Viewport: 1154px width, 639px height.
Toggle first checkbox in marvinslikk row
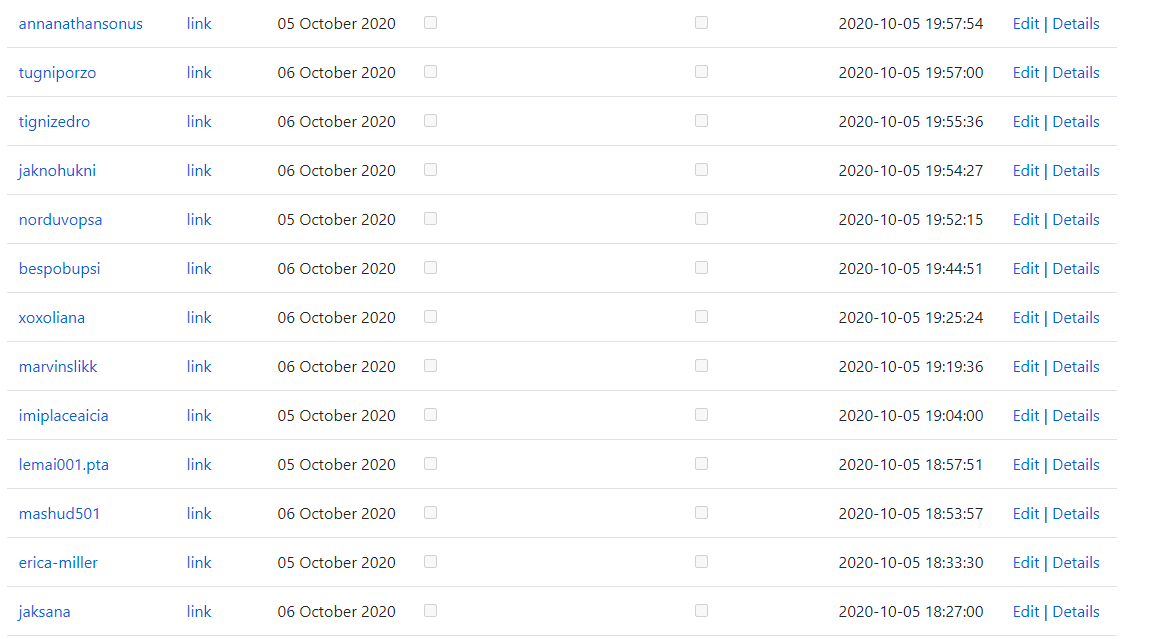pyautogui.click(x=430, y=366)
